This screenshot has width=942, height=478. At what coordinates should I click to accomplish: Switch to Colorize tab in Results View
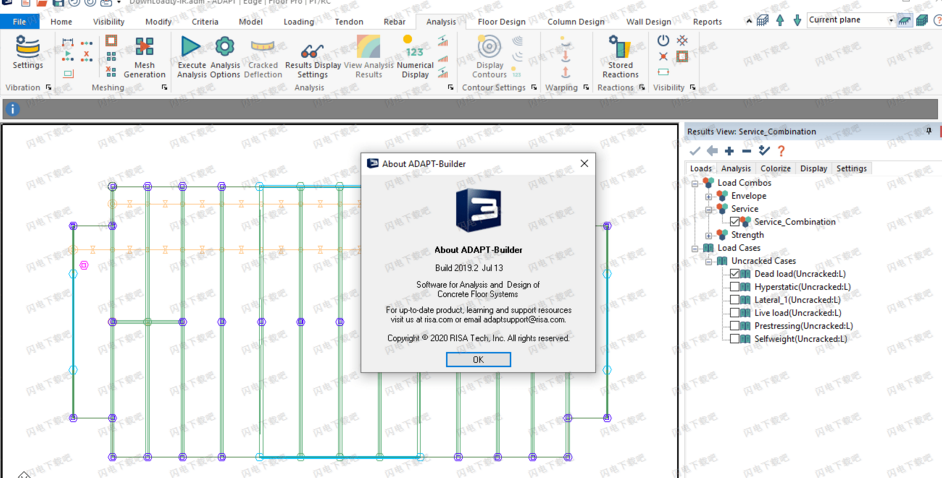point(776,169)
